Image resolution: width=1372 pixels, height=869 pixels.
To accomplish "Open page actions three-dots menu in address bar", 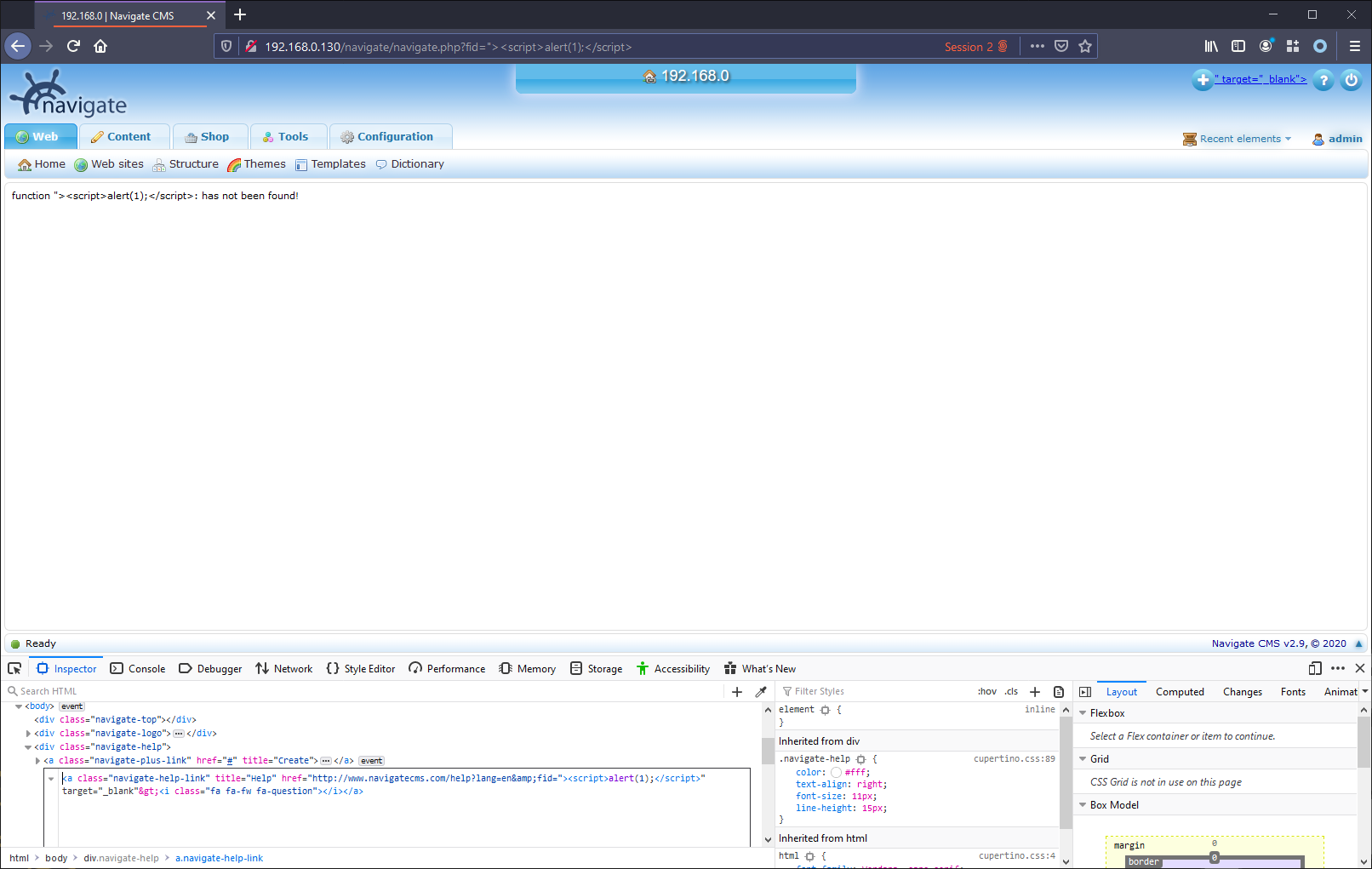I will point(1037,47).
